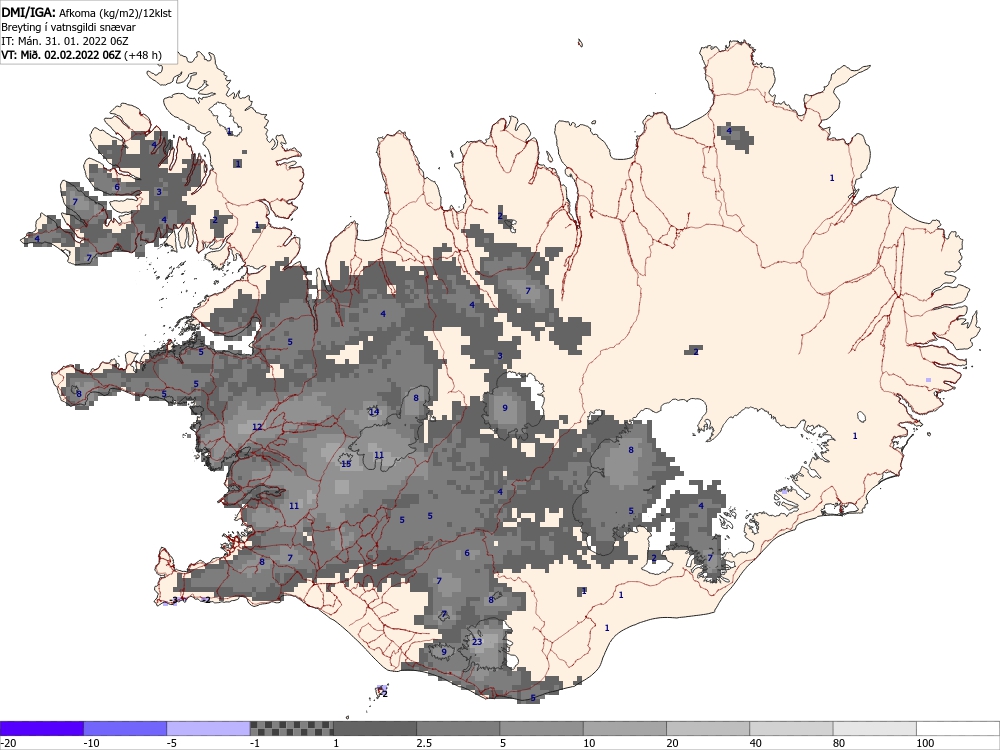Click the title 'DMI/IGA: Afkoma (kg/m2)/12klst'
Viewport: 1000px width, 750px height.
point(87,12)
